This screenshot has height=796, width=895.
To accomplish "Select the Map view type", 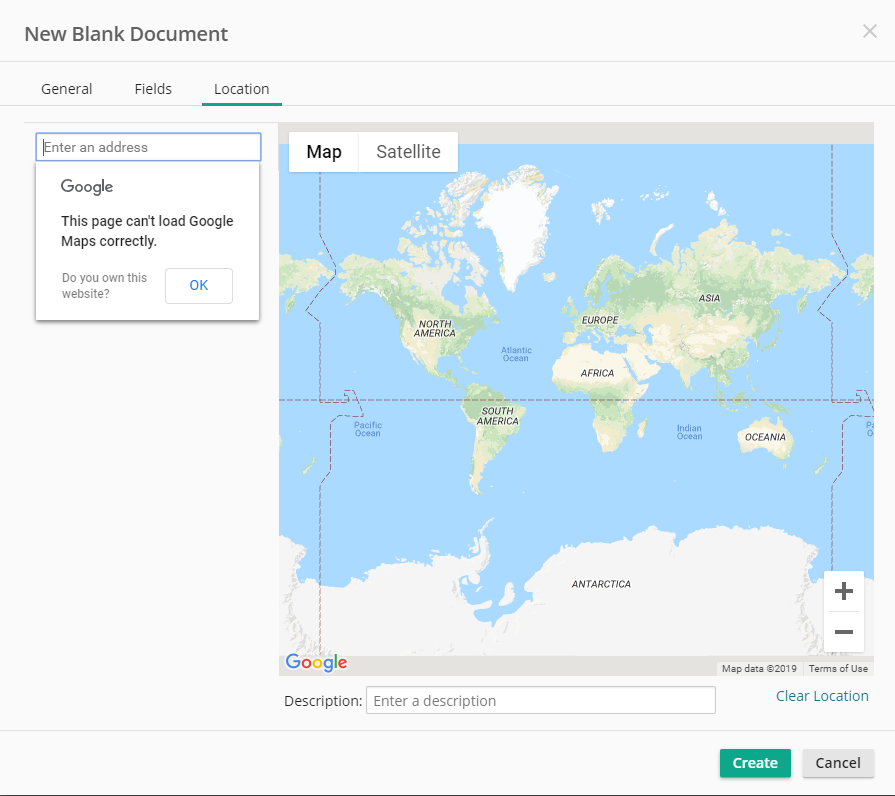I will [x=323, y=152].
